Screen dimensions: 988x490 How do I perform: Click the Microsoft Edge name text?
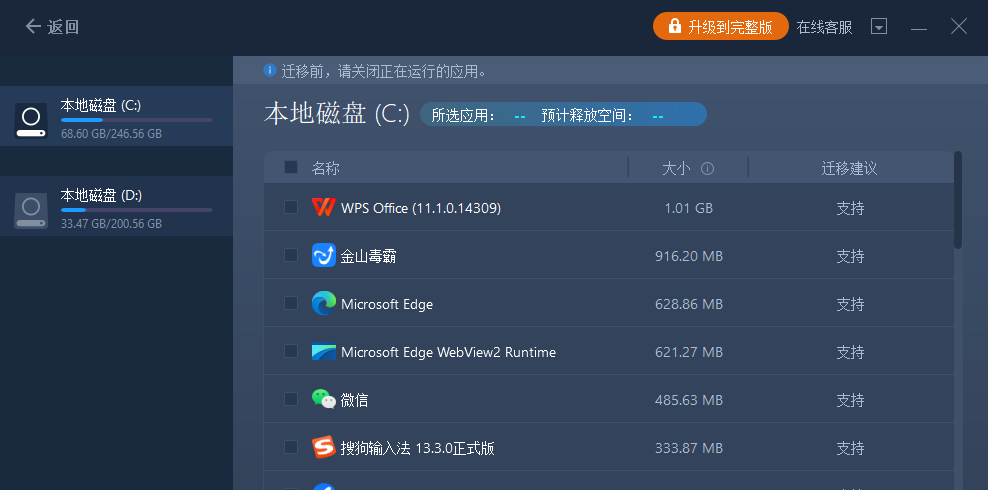point(387,304)
